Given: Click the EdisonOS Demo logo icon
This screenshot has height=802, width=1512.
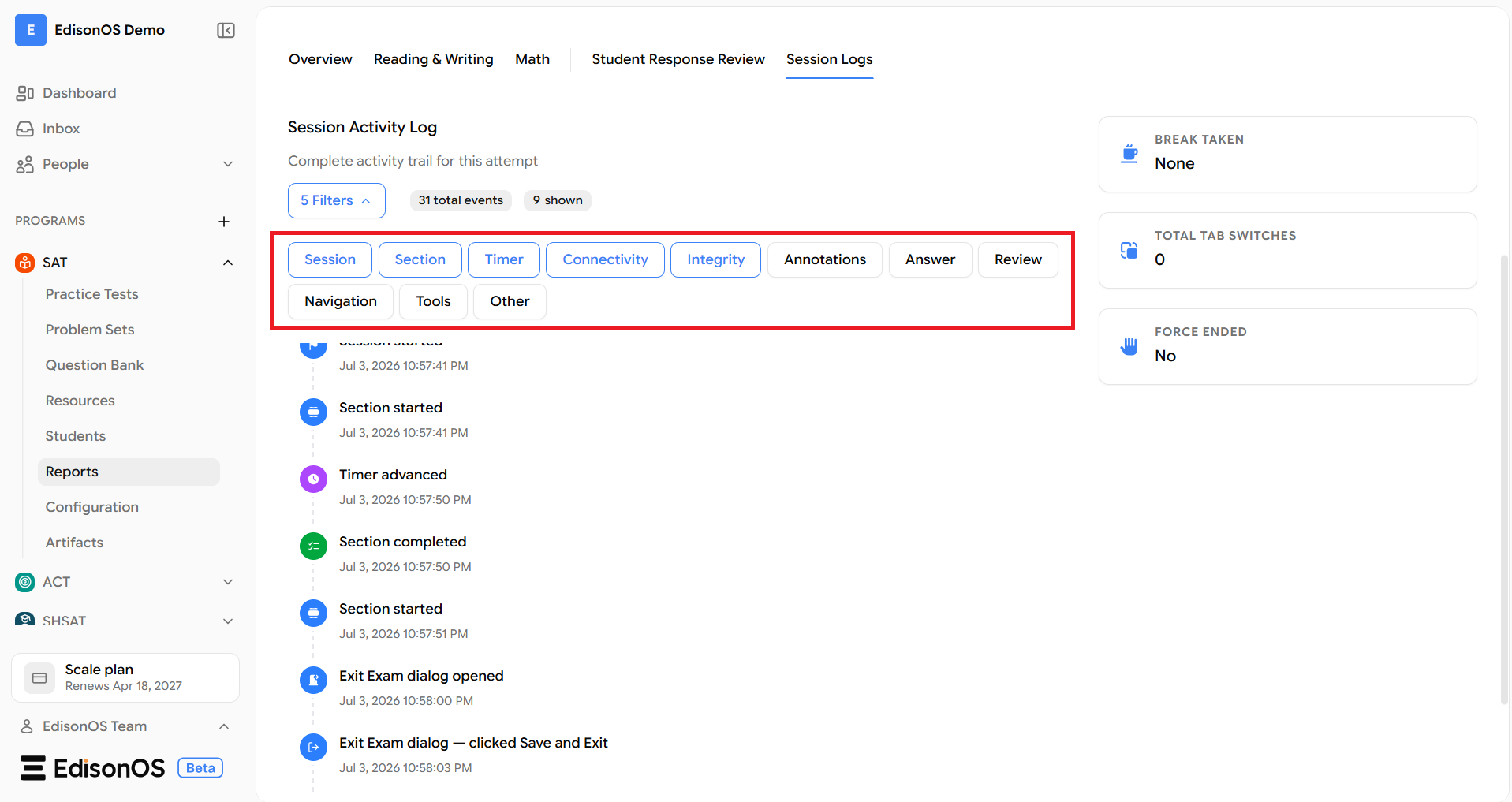Looking at the screenshot, I should [x=31, y=30].
